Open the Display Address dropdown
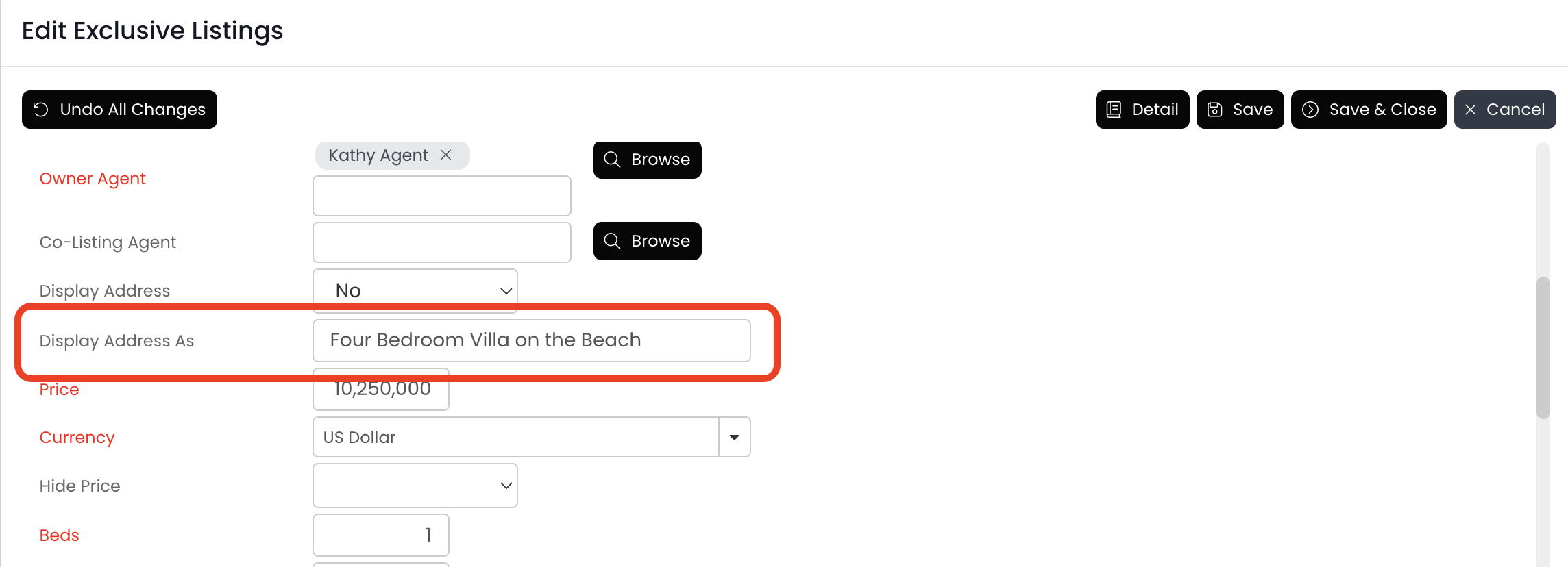The height and width of the screenshot is (567, 1568). pos(415,291)
